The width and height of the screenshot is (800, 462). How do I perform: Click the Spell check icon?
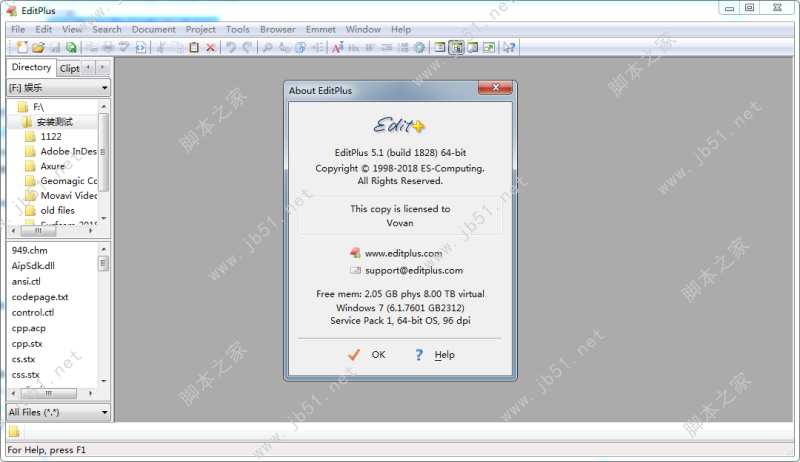(124, 47)
